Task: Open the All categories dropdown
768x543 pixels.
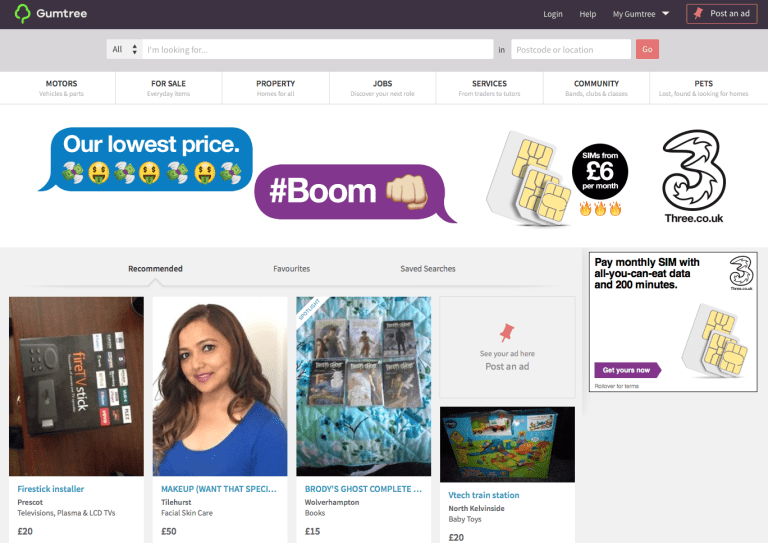Action: (x=124, y=49)
